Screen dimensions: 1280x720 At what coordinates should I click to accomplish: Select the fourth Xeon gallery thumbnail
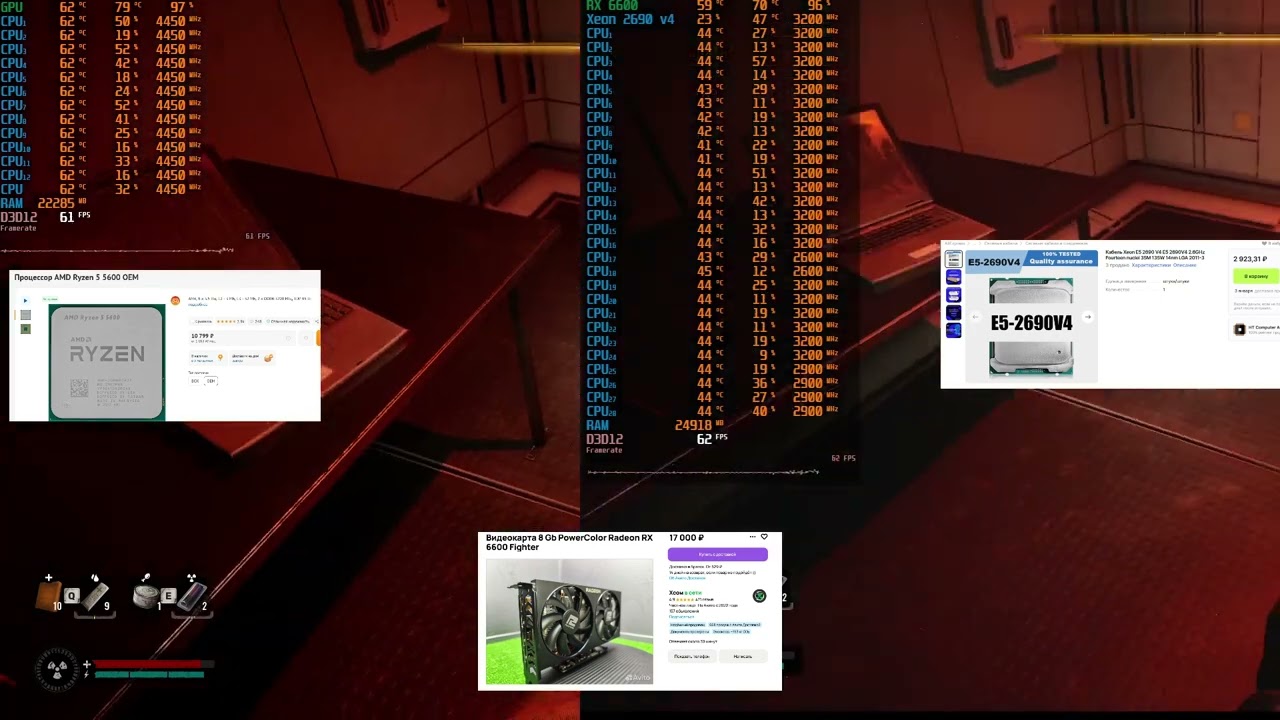953,313
